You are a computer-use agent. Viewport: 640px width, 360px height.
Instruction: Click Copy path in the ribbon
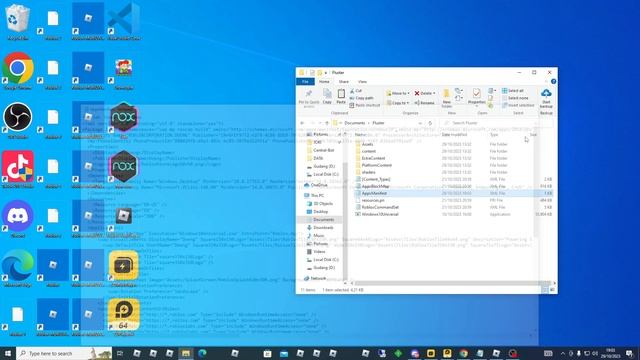pos(362,98)
